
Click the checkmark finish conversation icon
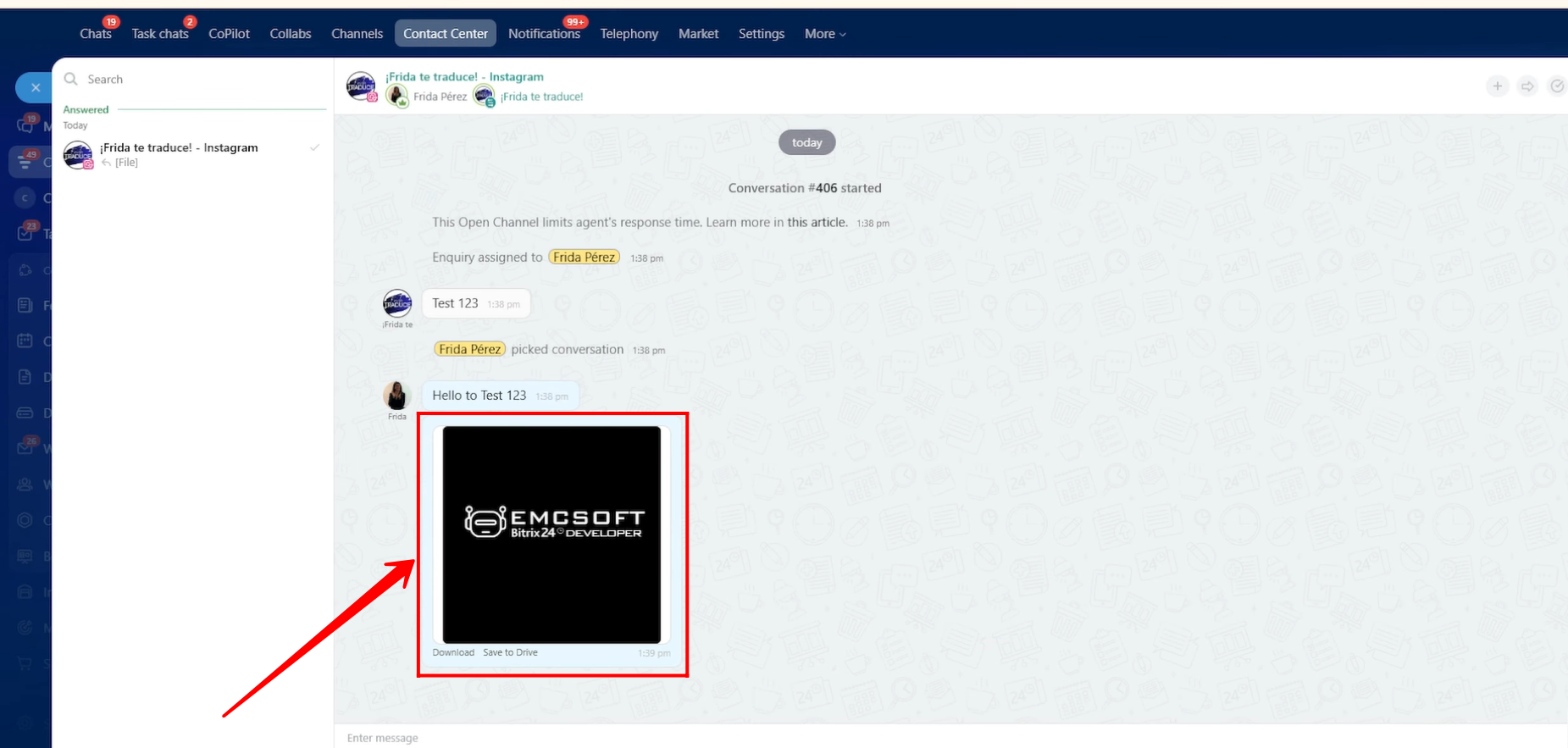click(1557, 86)
